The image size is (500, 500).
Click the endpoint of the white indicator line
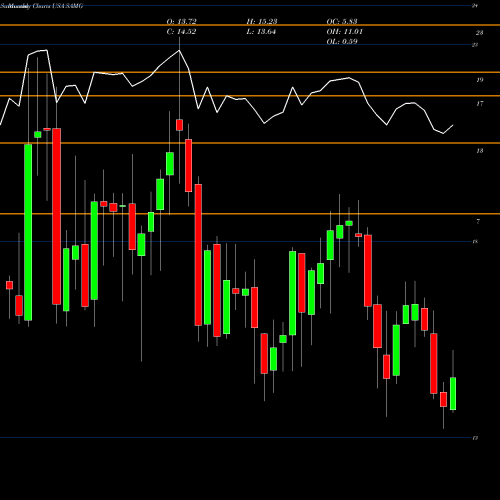tap(453, 125)
